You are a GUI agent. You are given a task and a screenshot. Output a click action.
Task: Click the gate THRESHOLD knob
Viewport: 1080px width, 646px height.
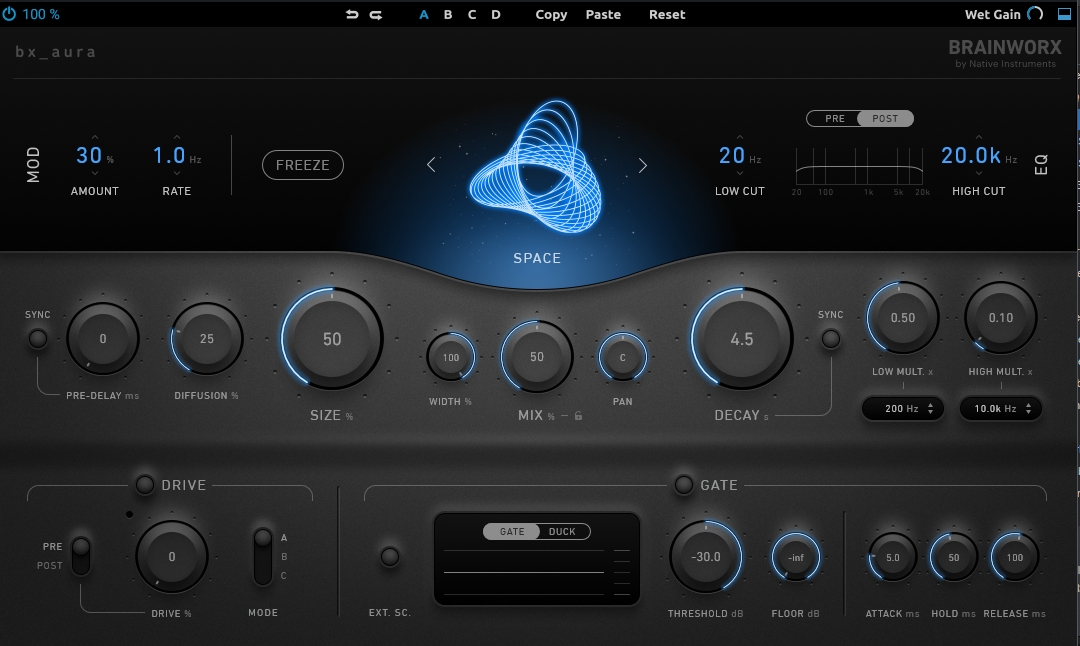pyautogui.click(x=706, y=556)
